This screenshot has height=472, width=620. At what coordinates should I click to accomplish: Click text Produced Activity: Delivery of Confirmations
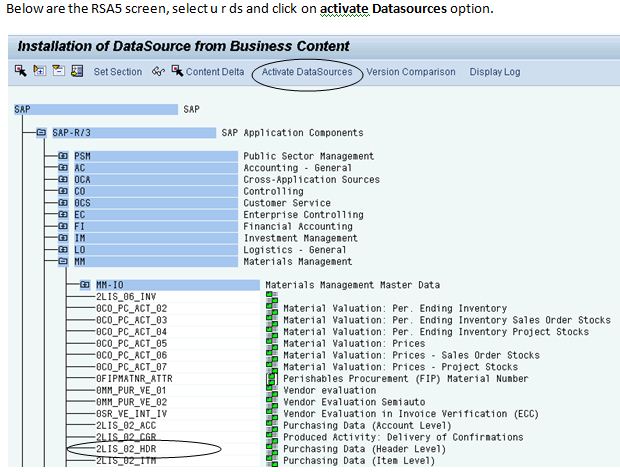(x=403, y=437)
